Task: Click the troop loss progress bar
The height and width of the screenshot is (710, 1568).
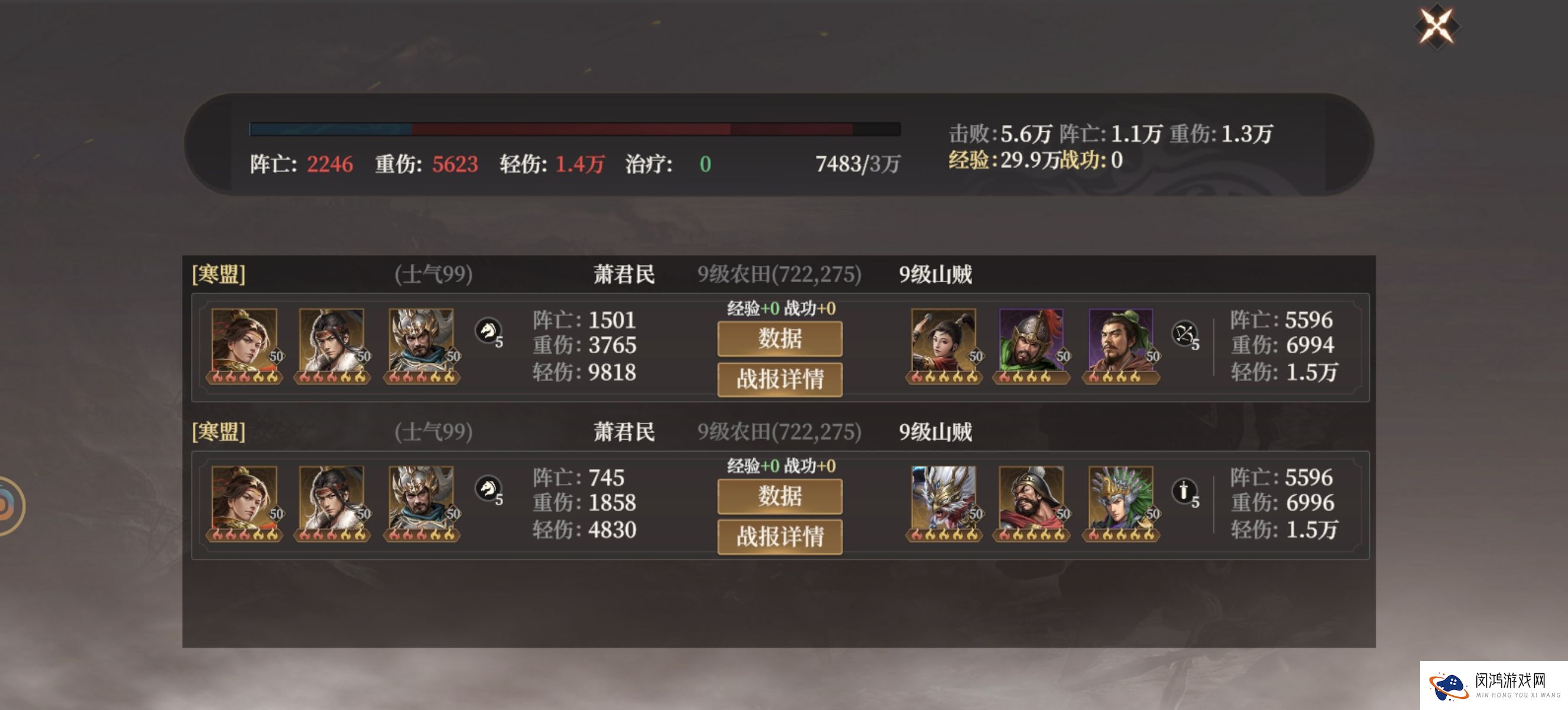Action: click(x=575, y=129)
